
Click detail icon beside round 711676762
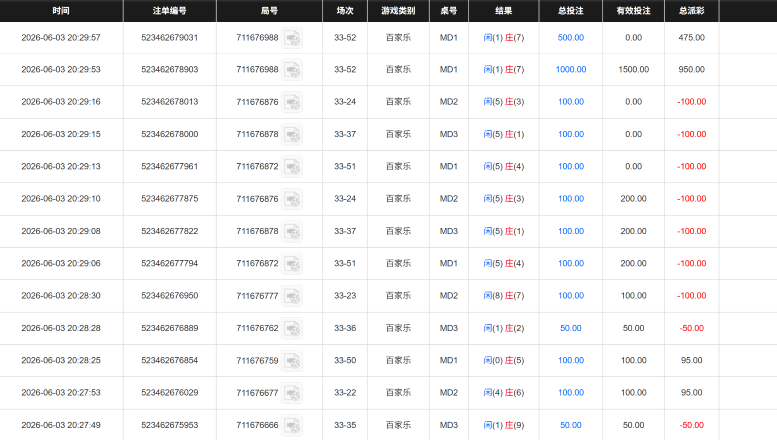tap(292, 329)
